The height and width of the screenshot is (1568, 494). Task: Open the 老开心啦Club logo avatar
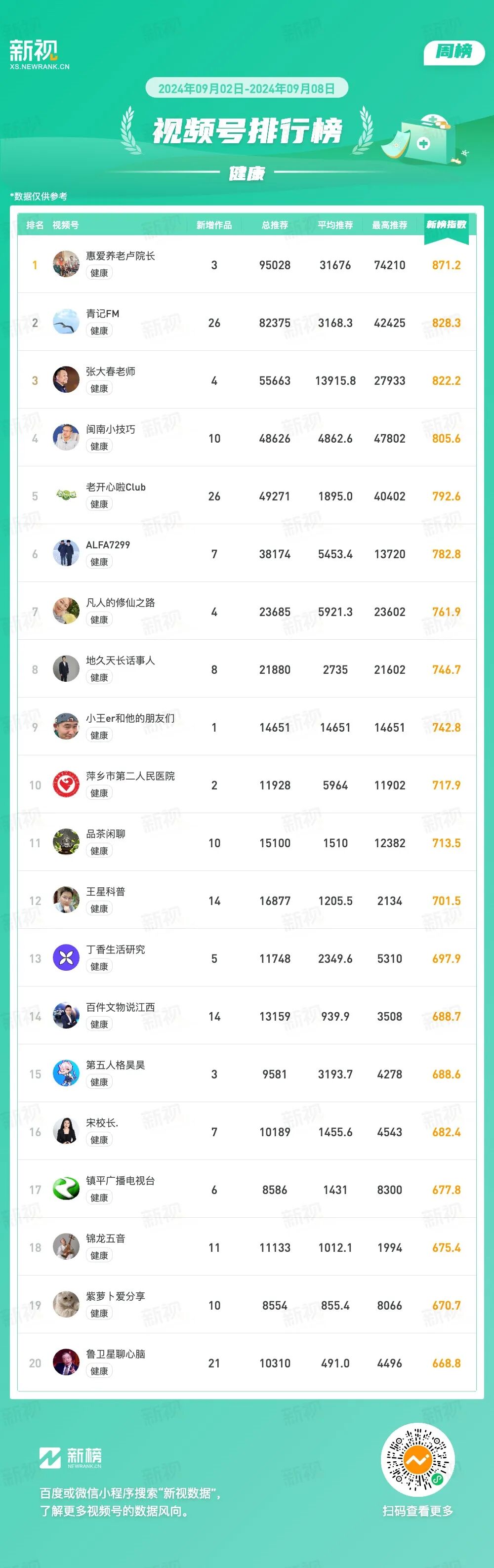click(x=66, y=495)
